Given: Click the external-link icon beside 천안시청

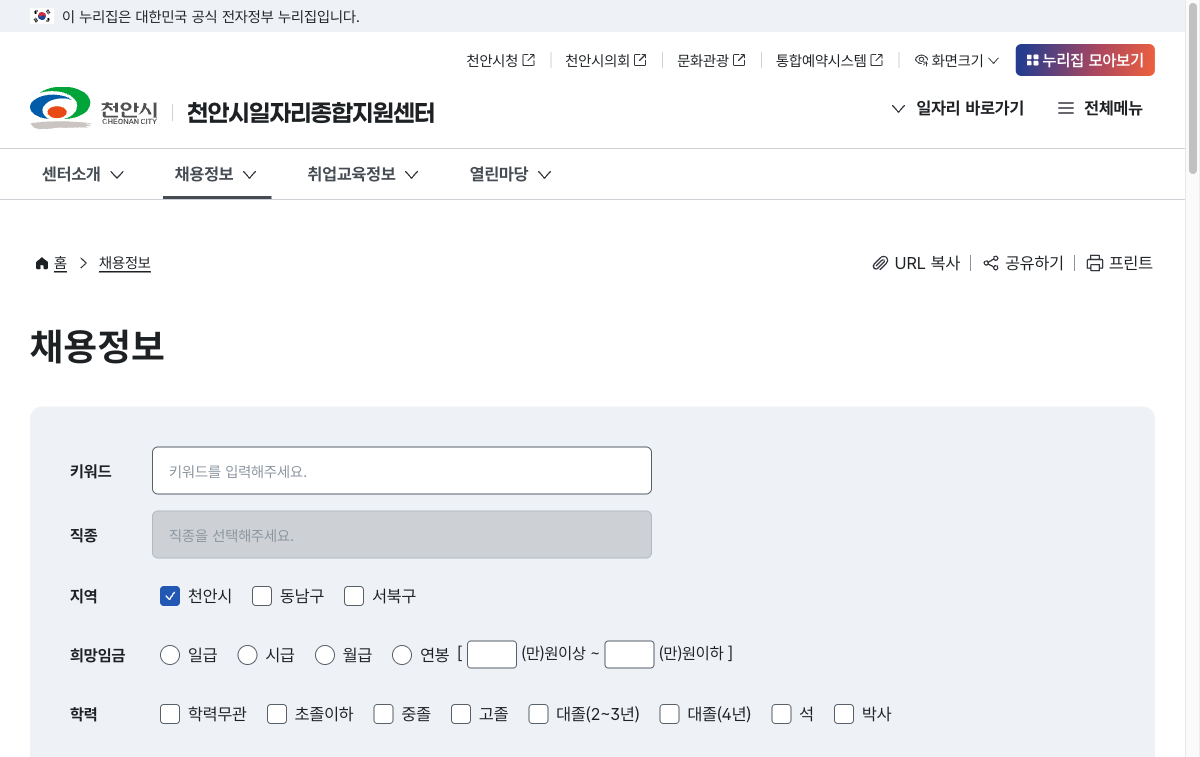Looking at the screenshot, I should [529, 60].
